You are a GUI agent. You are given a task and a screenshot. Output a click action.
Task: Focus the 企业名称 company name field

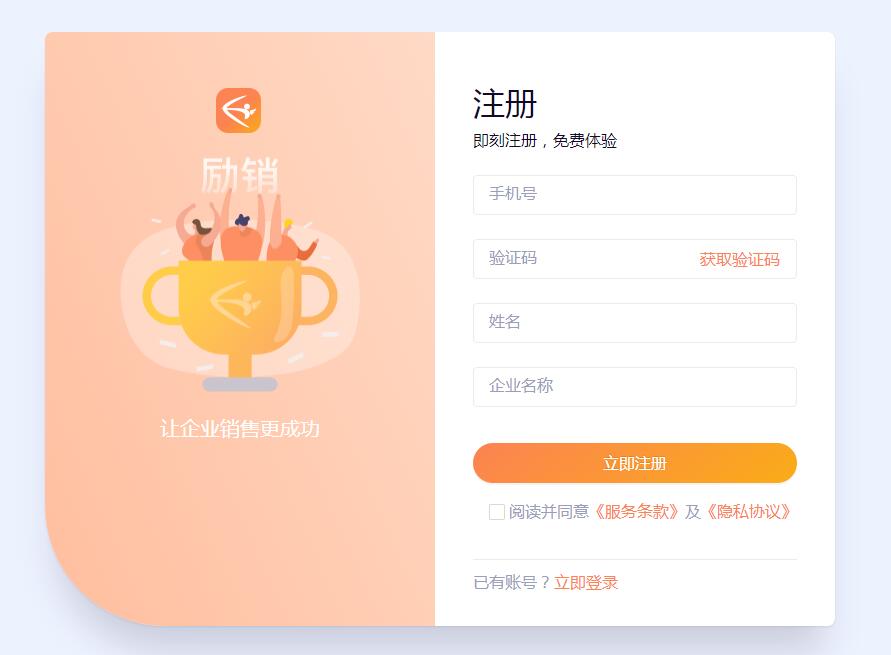pyautogui.click(x=635, y=387)
